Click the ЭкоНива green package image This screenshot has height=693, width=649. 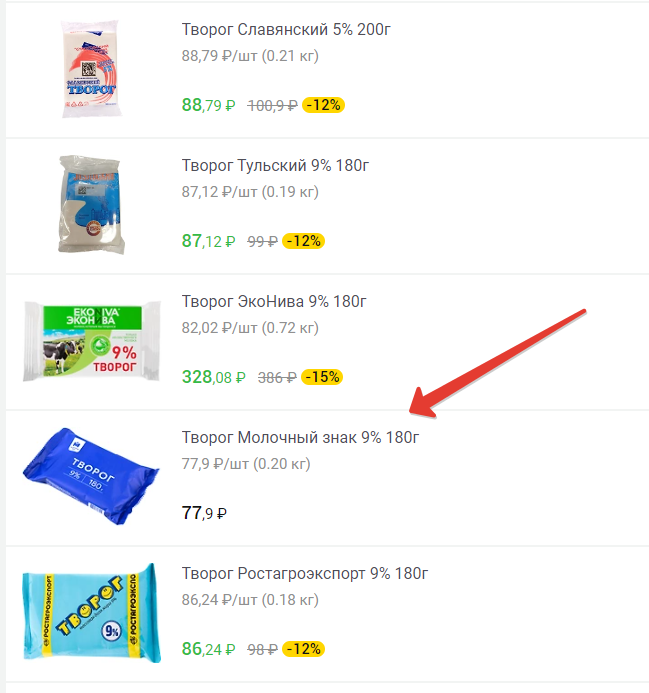92,341
